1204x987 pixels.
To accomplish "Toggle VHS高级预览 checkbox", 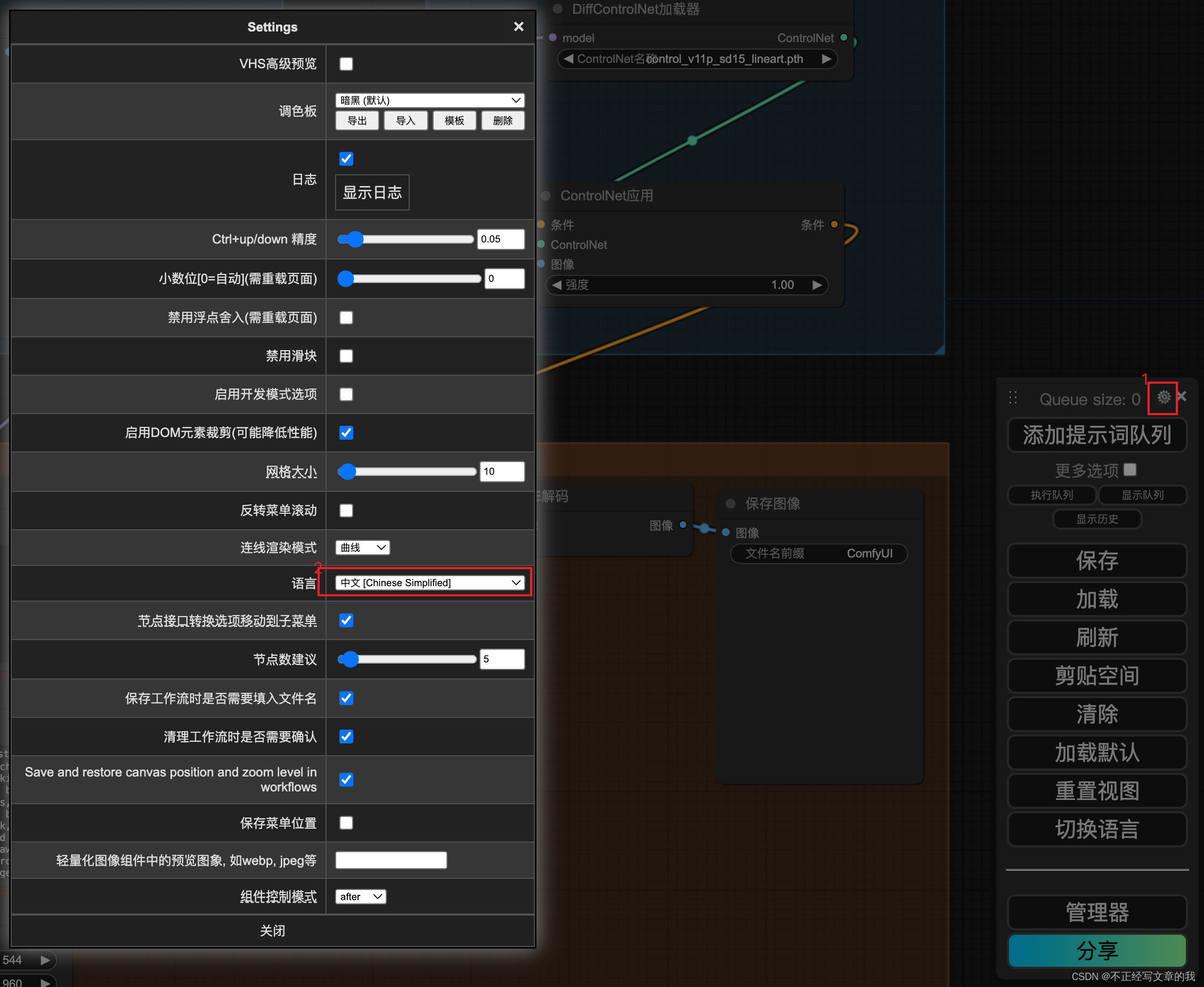I will coord(346,63).
